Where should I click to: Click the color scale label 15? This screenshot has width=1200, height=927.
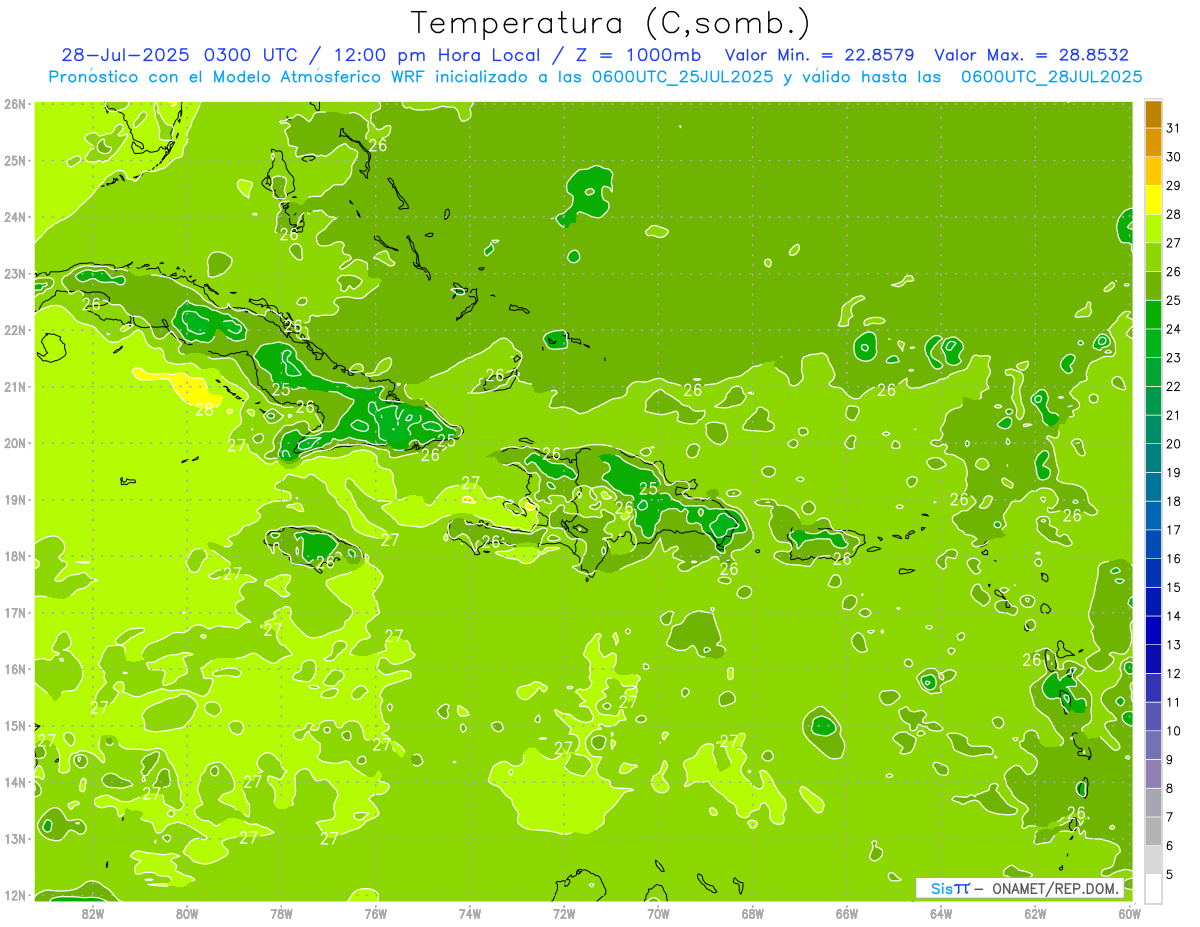[x=1174, y=587]
